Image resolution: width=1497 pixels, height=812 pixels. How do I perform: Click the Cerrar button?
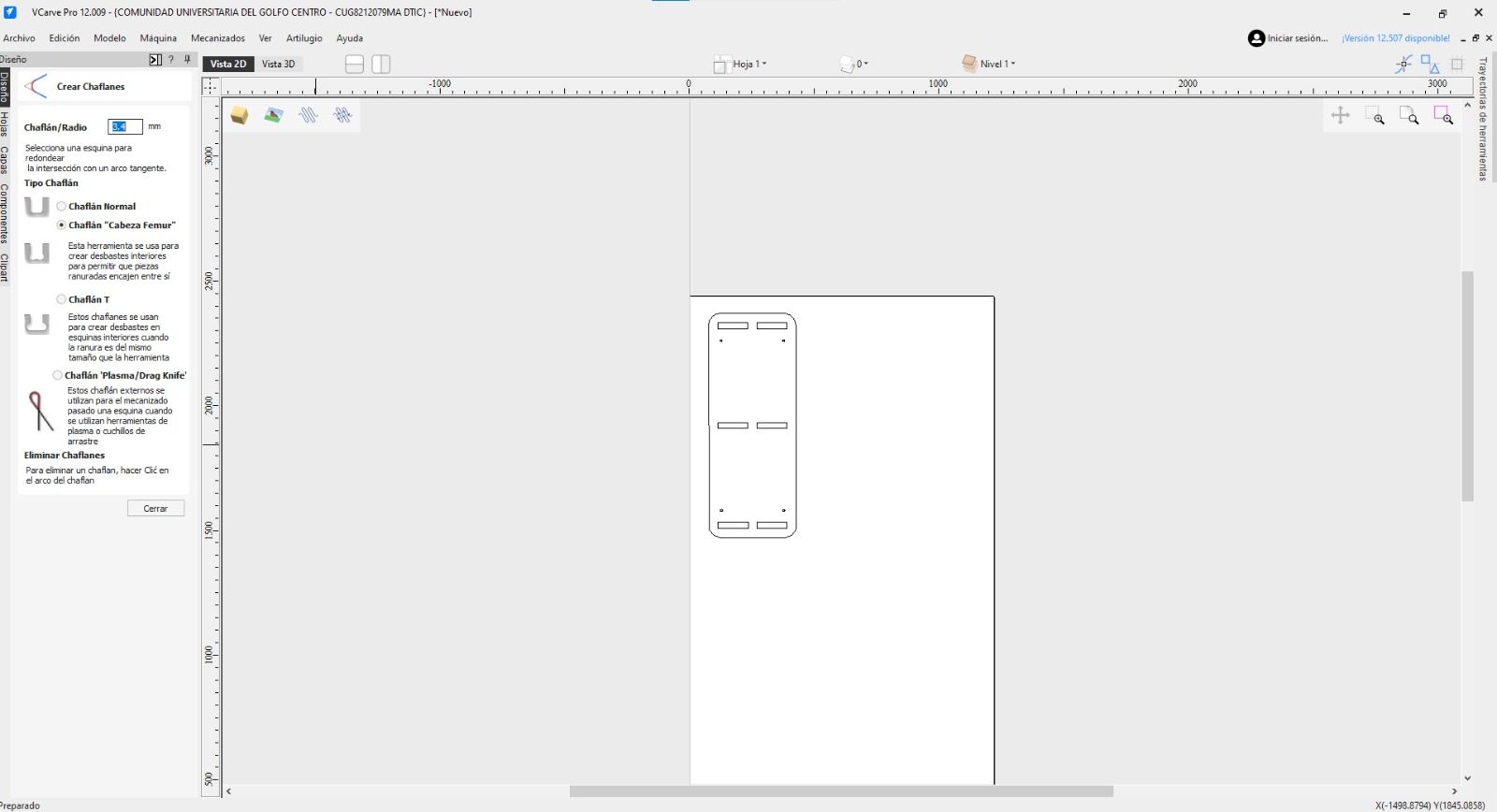pyautogui.click(x=155, y=508)
